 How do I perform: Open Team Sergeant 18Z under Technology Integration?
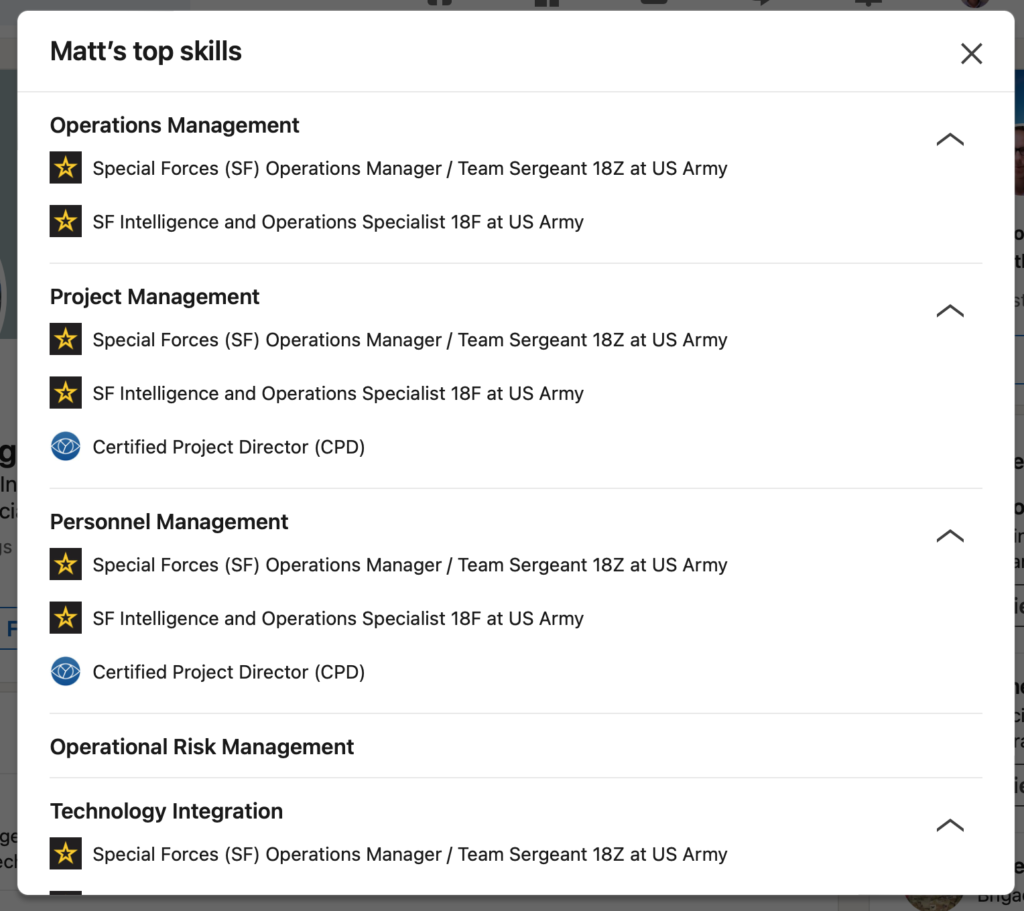[410, 854]
